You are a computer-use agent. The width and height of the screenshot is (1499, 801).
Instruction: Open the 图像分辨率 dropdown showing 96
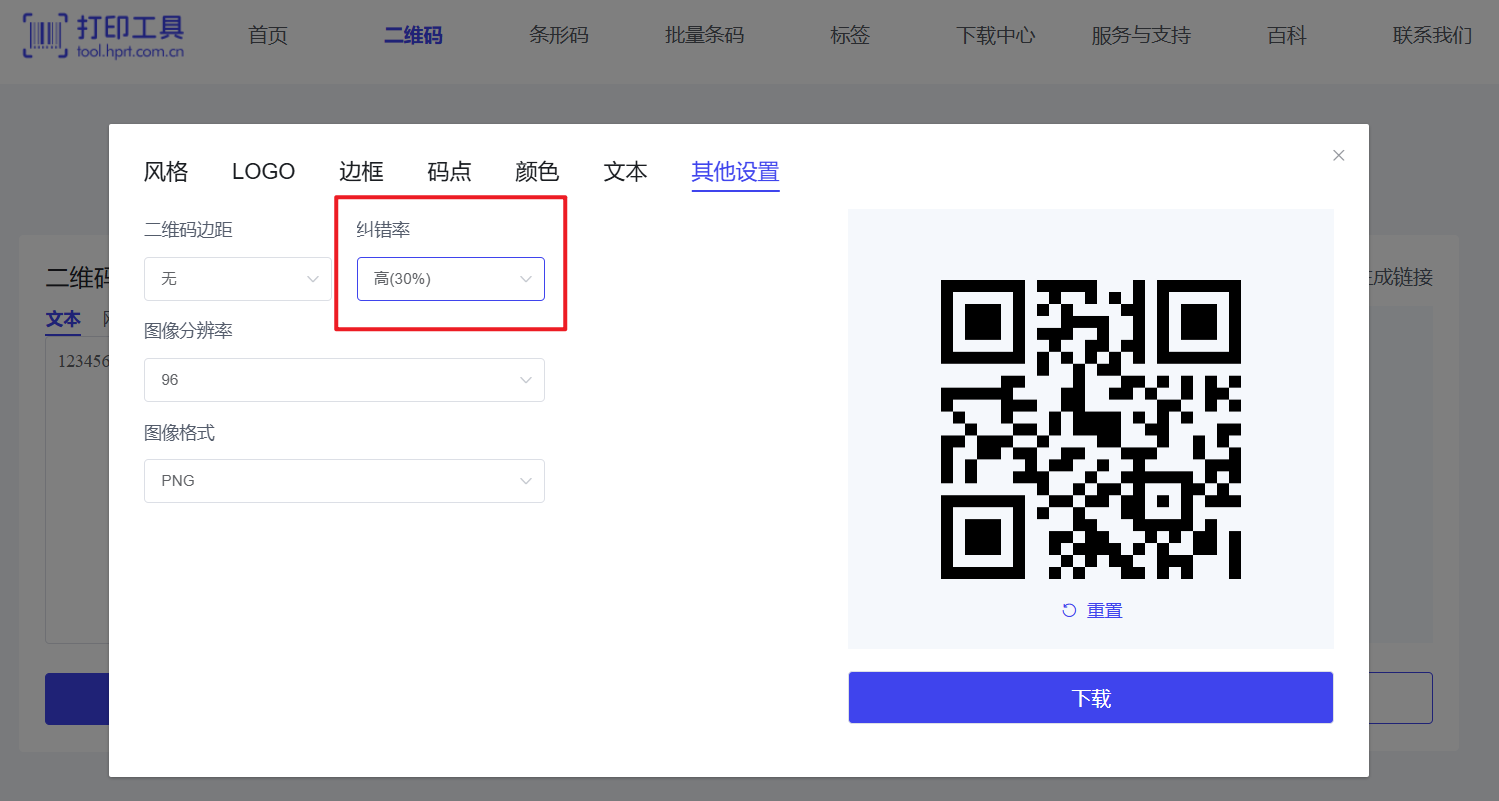(344, 380)
